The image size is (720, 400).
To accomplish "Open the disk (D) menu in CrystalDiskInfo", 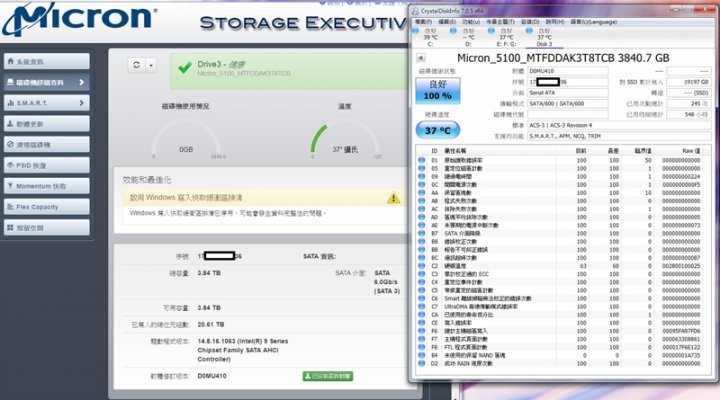I will (x=530, y=22).
